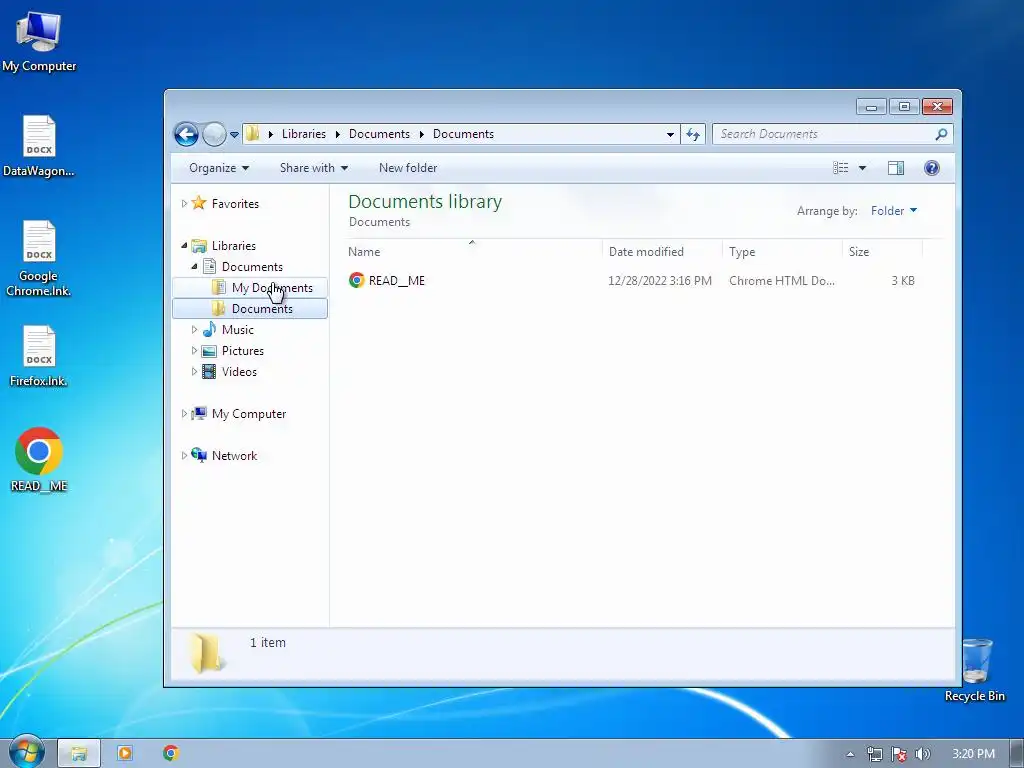The width and height of the screenshot is (1024, 768).
Task: Collapse the Libraries tree node
Action: (184, 246)
